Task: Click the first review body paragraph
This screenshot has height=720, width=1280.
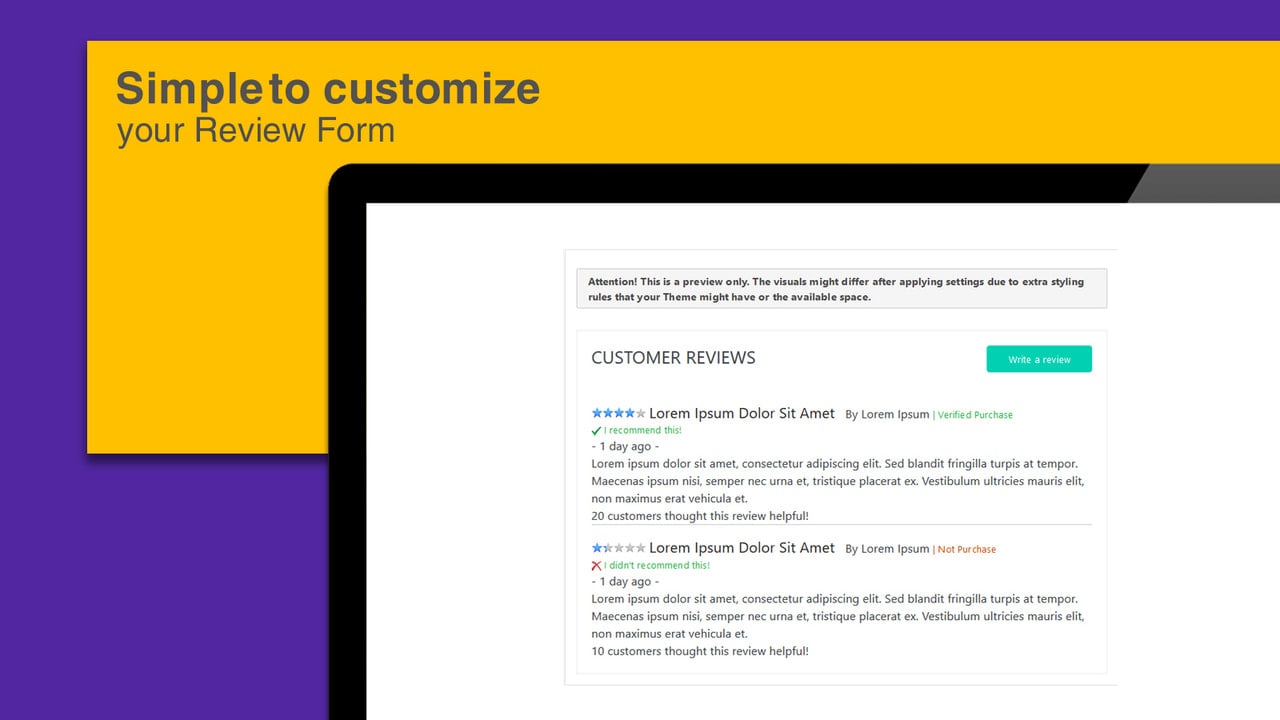Action: [838, 481]
